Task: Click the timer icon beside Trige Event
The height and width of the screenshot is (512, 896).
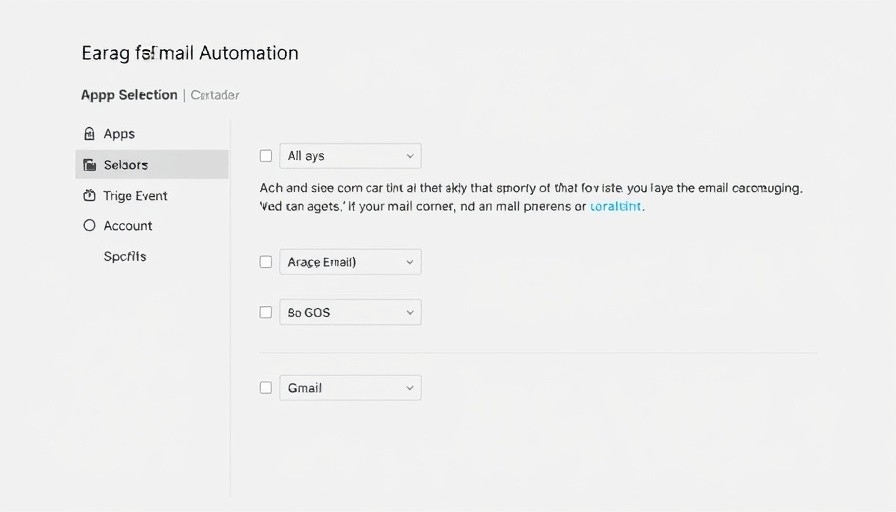Action: click(x=89, y=196)
